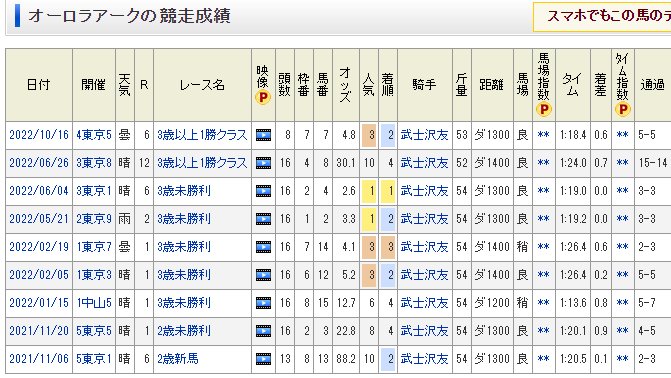
Task: Open 4東京5 meeting link
Action: click(94, 135)
